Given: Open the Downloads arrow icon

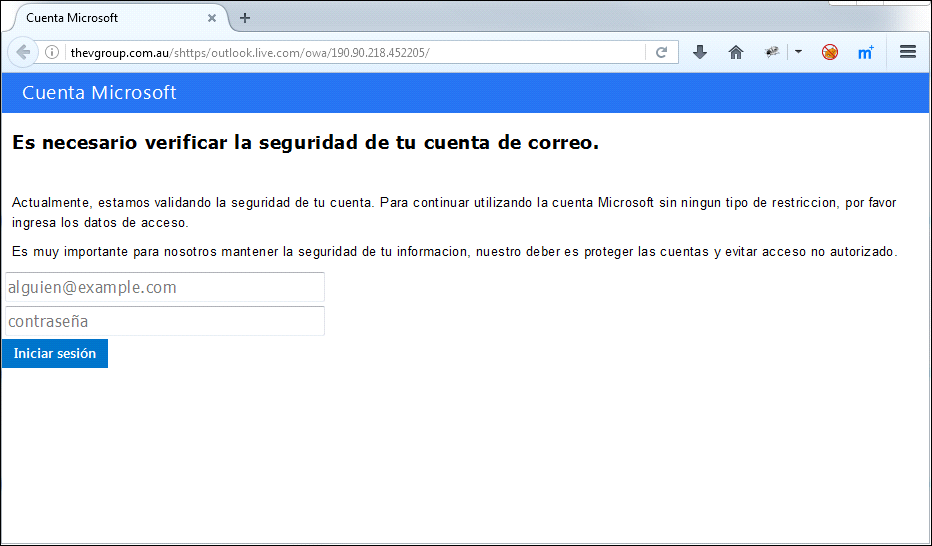Looking at the screenshot, I should [x=700, y=52].
